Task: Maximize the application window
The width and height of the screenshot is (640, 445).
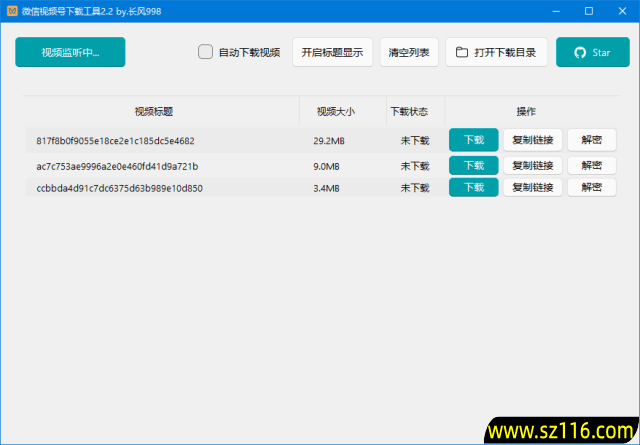Action: pyautogui.click(x=588, y=10)
